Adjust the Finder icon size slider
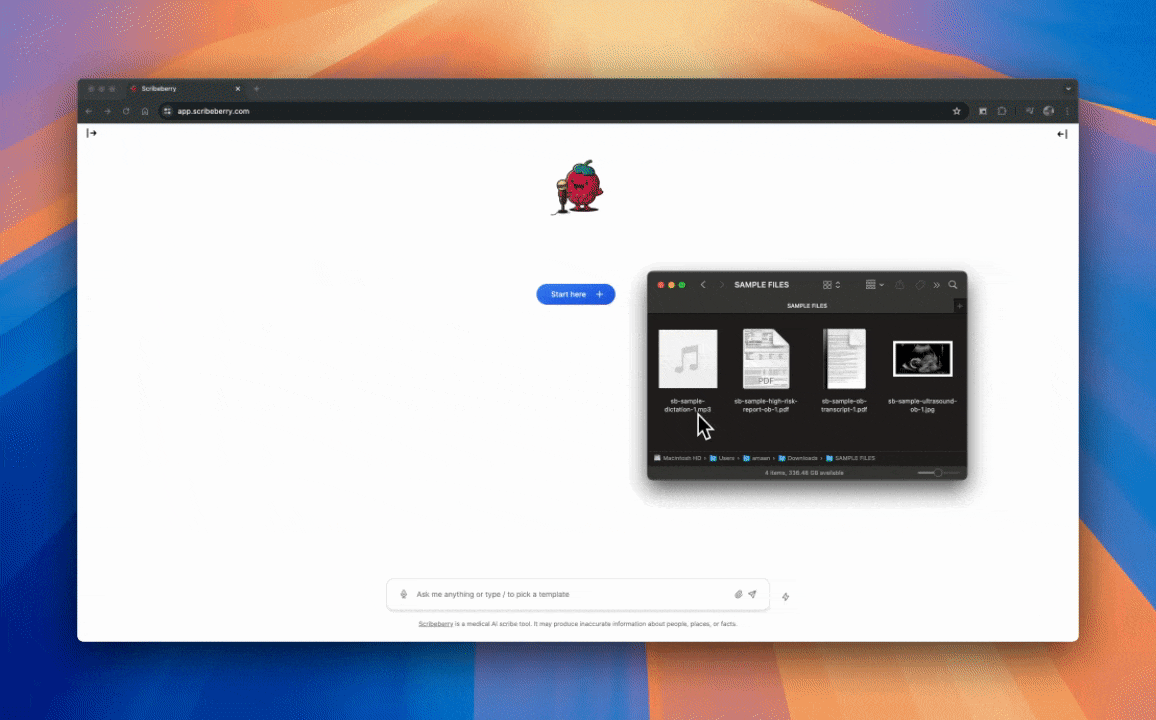1156x720 pixels. click(x=938, y=472)
